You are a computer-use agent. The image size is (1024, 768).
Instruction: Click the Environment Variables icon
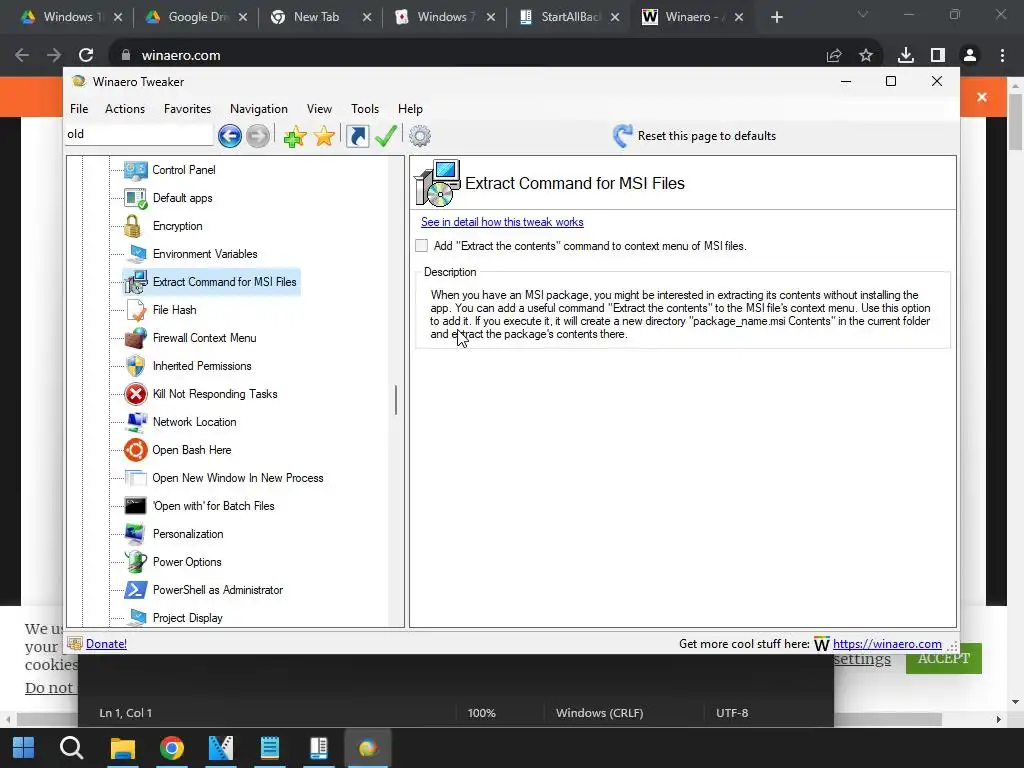click(x=137, y=254)
